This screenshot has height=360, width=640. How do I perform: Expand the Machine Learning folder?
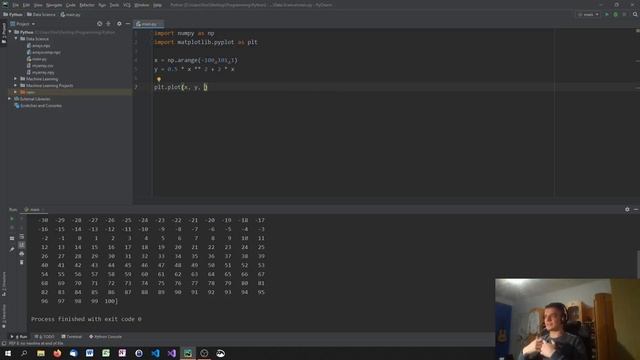pyautogui.click(x=16, y=79)
